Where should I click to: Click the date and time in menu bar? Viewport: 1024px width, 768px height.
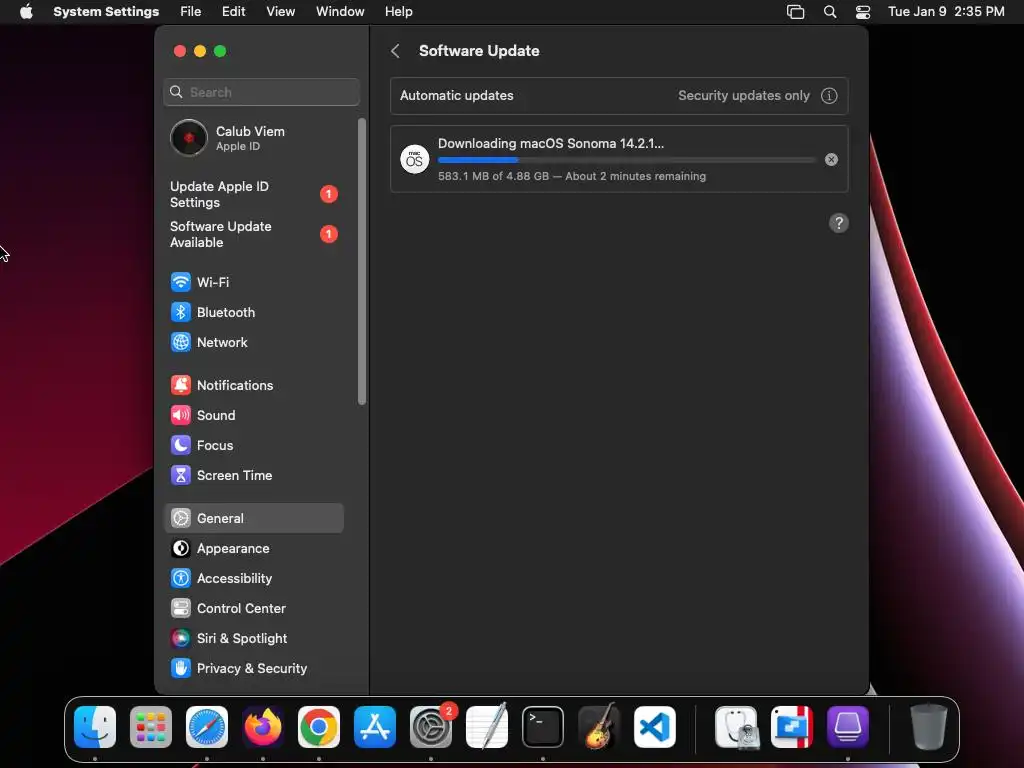point(946,12)
